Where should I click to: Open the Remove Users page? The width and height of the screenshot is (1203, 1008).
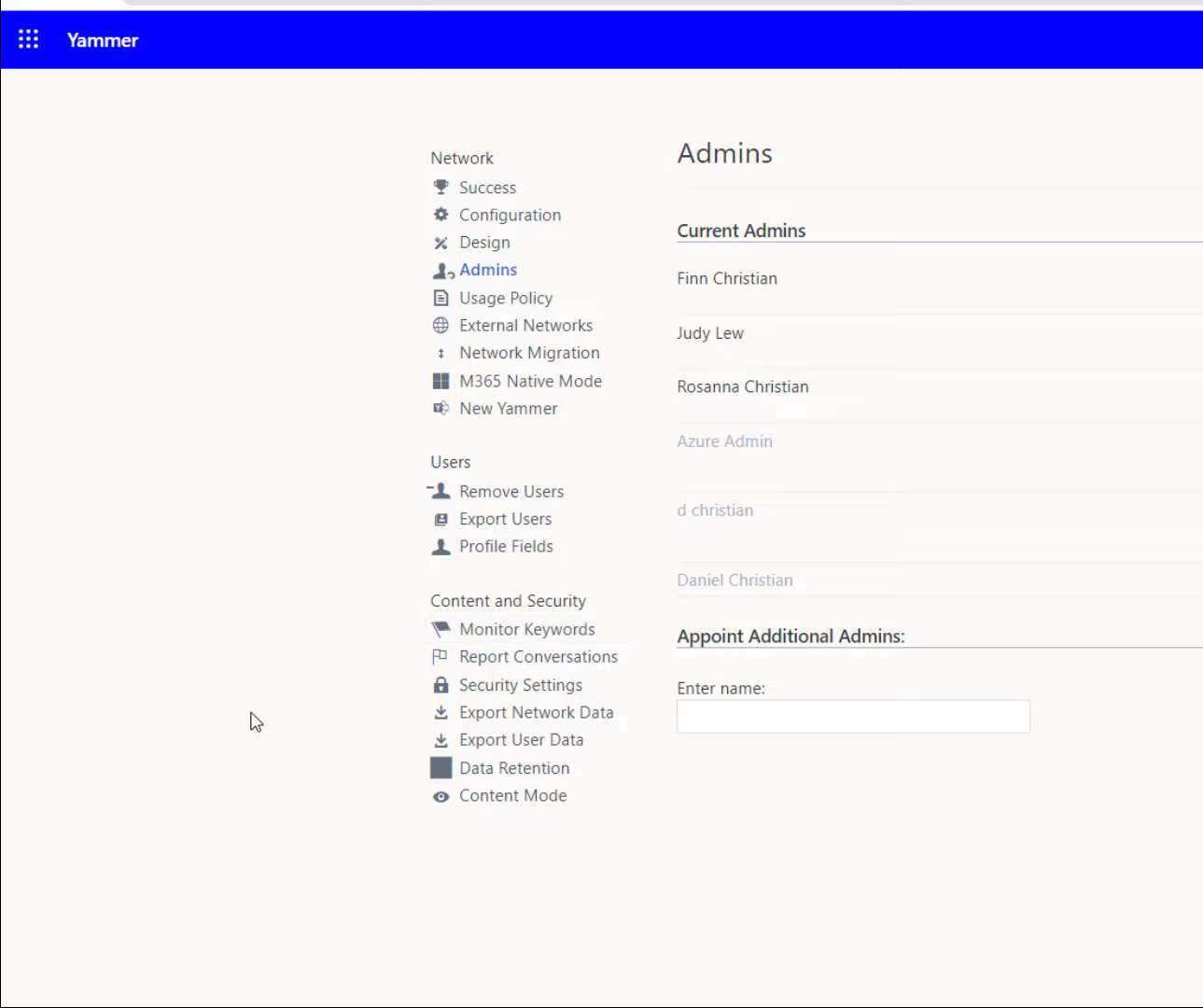coord(511,491)
